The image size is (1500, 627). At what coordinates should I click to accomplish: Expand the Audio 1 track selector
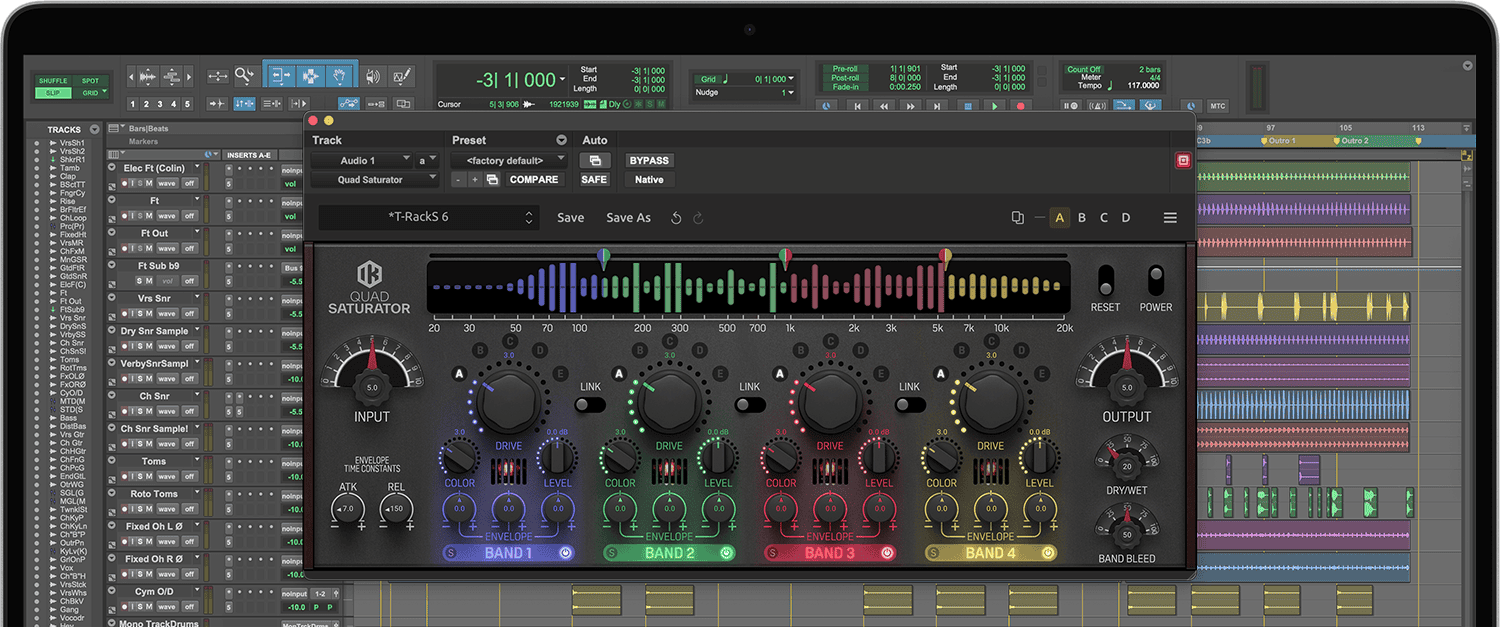click(x=361, y=160)
